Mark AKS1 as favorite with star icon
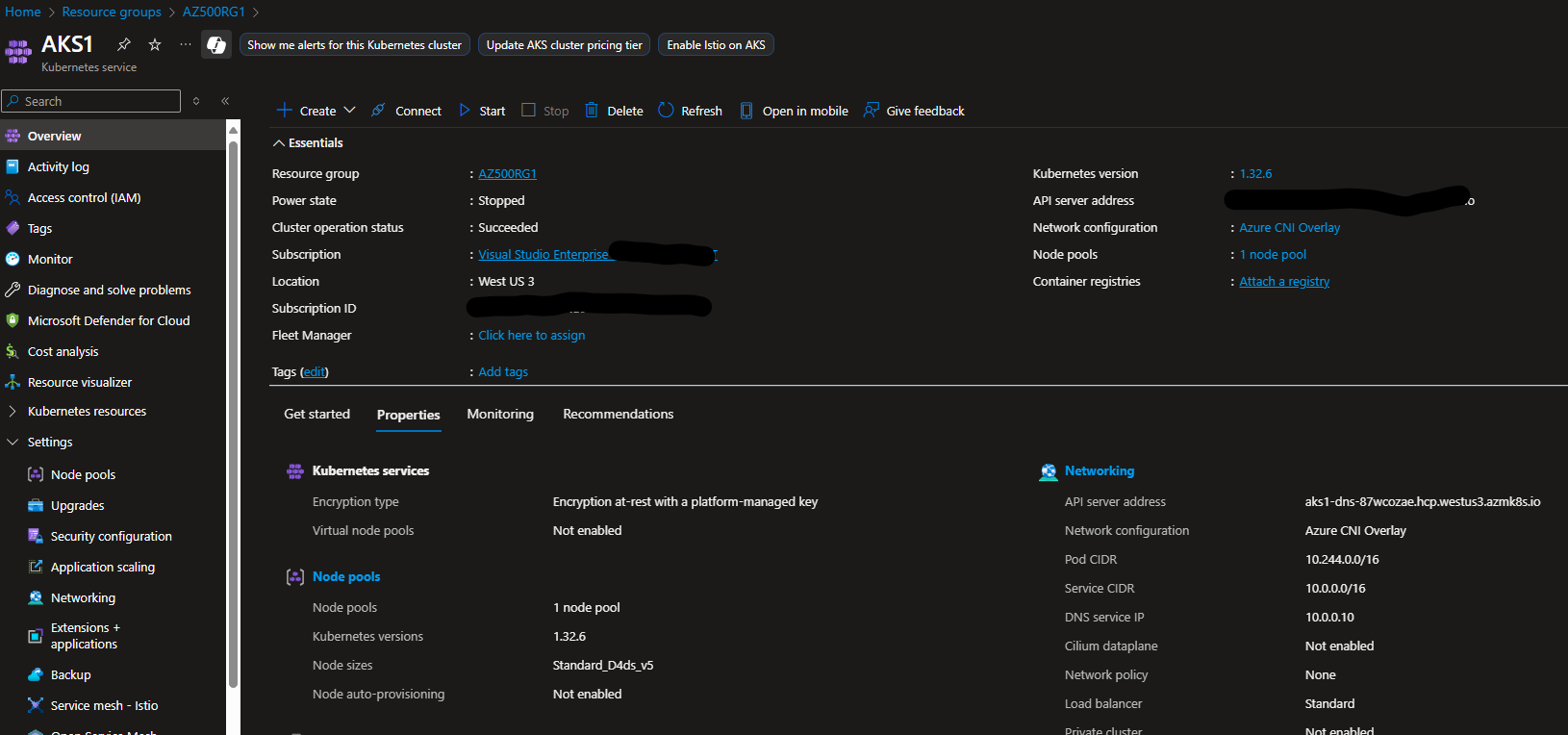 (x=155, y=44)
